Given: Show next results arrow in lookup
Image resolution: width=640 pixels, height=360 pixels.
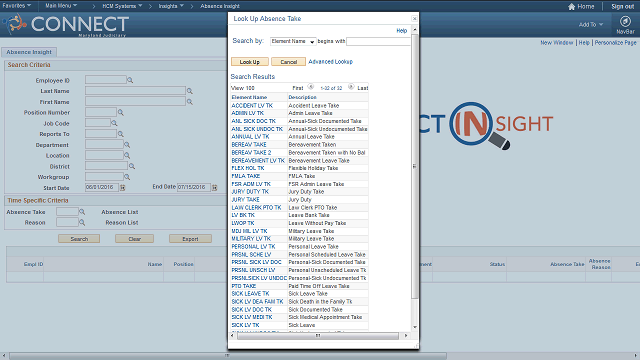Looking at the screenshot, I should [351, 87].
